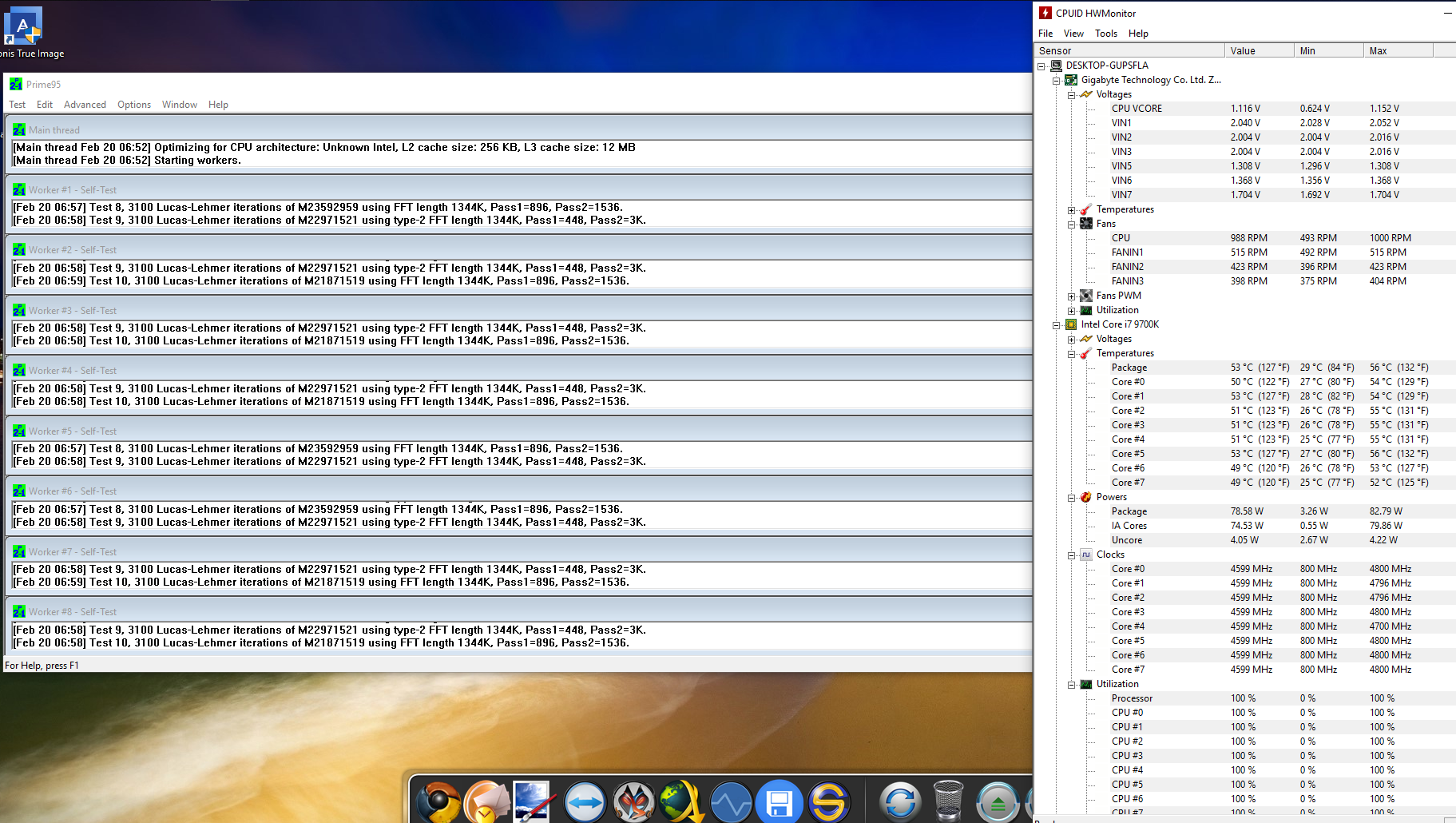Open the Tools menu in HWMonitor
The image size is (1456, 823).
pyautogui.click(x=1106, y=34)
